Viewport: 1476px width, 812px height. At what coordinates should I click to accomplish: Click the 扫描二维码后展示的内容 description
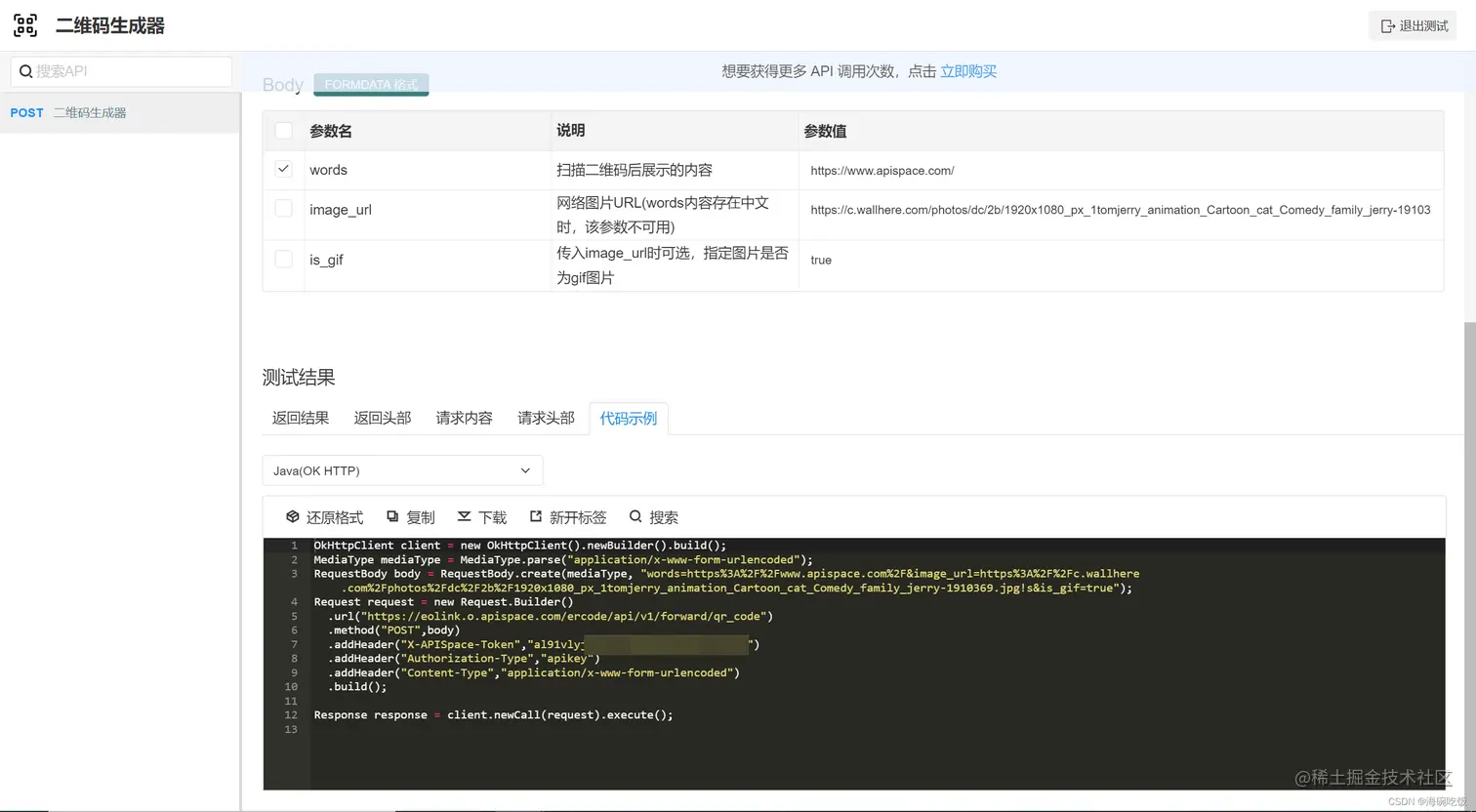[635, 170]
